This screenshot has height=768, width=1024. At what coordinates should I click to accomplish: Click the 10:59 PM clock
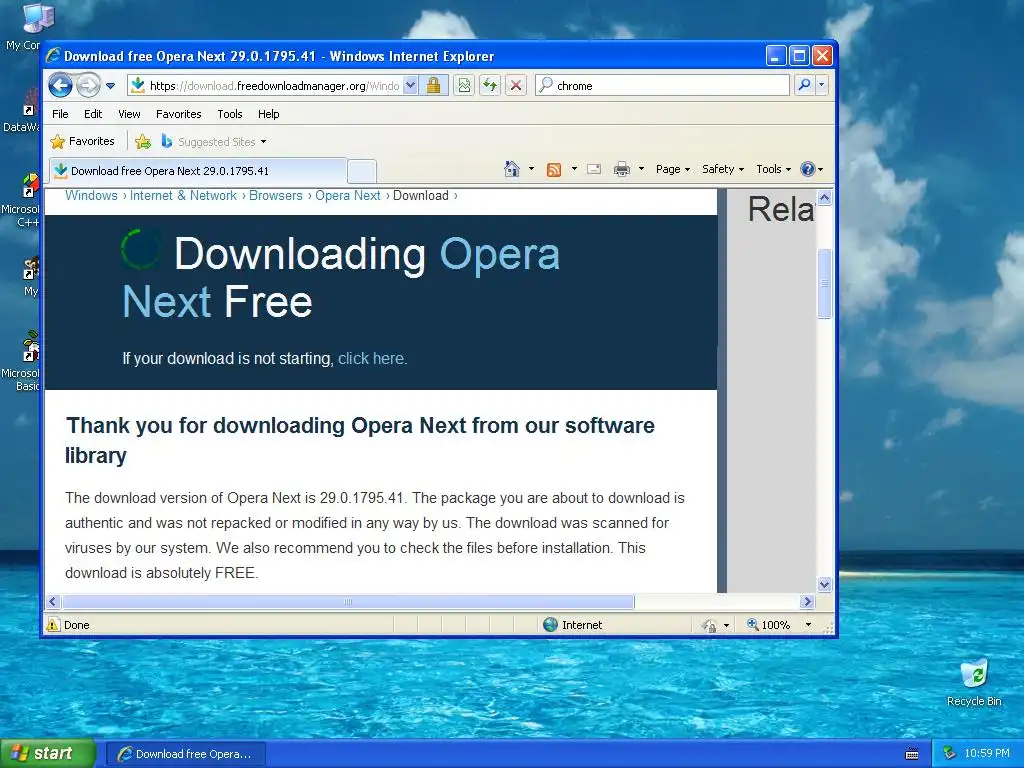click(x=987, y=754)
